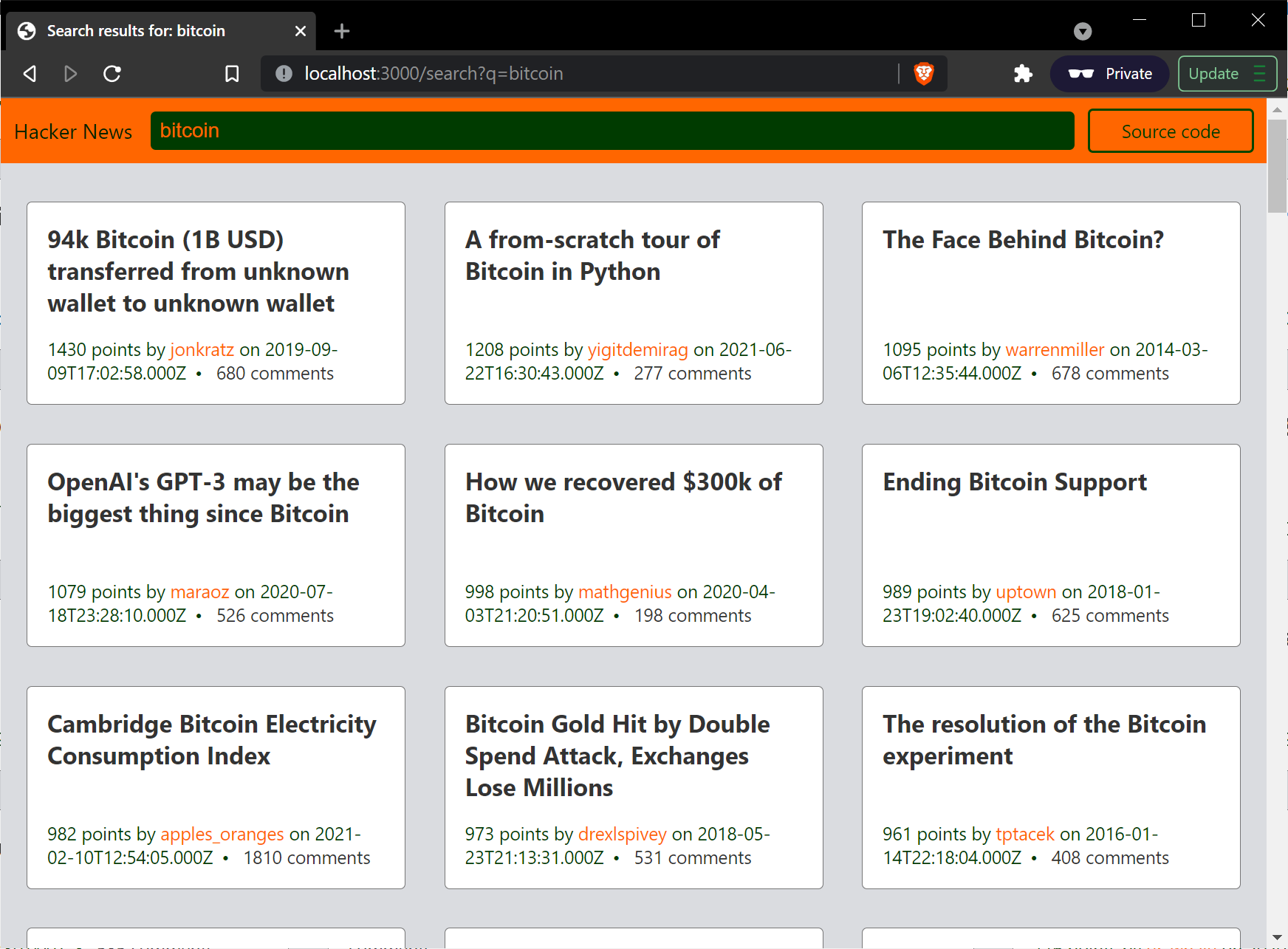Focus the bitcoin search field
This screenshot has height=949, width=1288.
612,131
